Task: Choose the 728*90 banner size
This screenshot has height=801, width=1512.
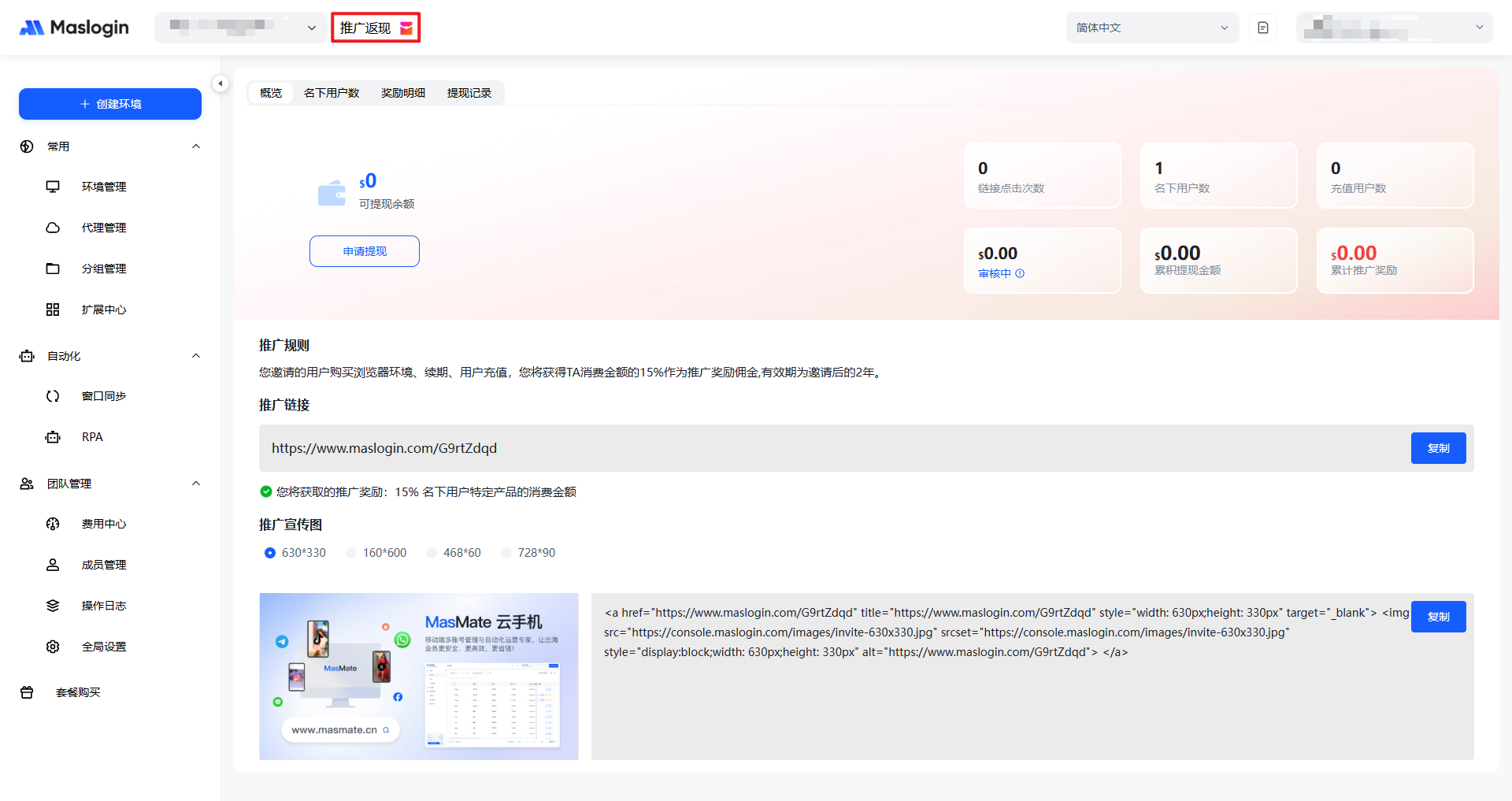Action: point(506,553)
